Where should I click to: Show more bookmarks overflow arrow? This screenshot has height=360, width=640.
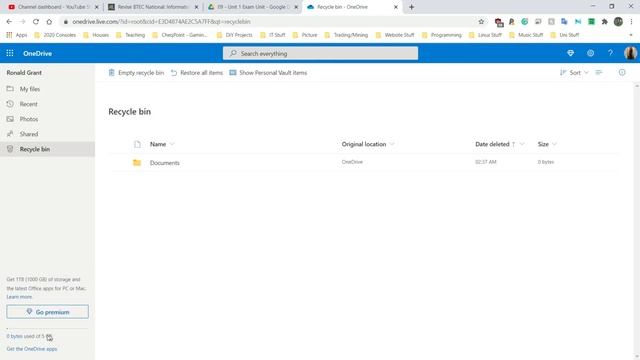tap(631, 35)
